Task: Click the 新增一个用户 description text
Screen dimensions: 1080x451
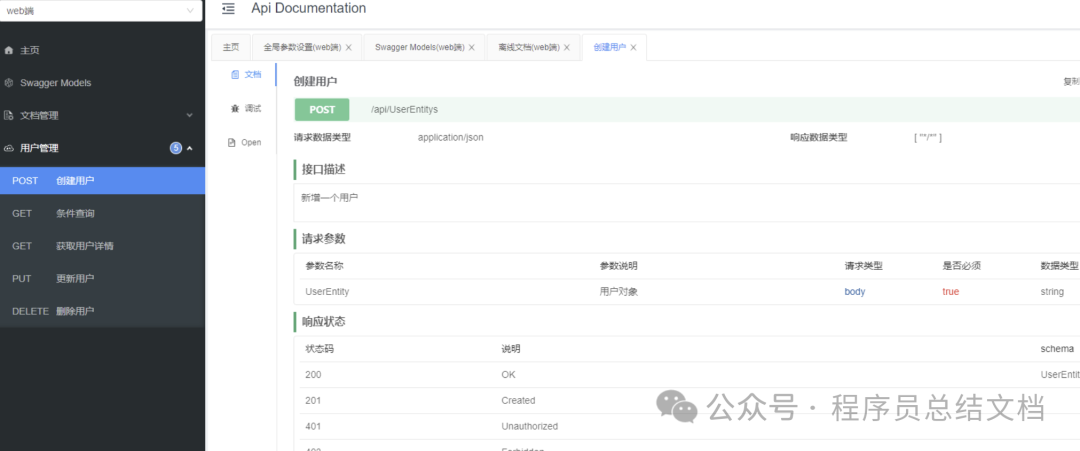Action: 329,198
